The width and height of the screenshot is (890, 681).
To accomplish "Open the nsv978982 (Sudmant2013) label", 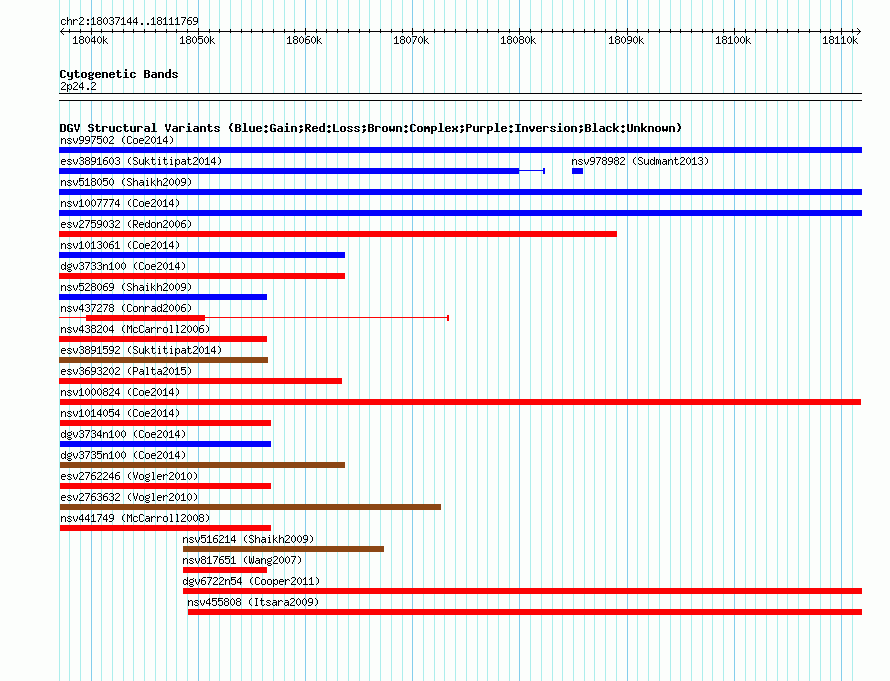I will (x=640, y=161).
